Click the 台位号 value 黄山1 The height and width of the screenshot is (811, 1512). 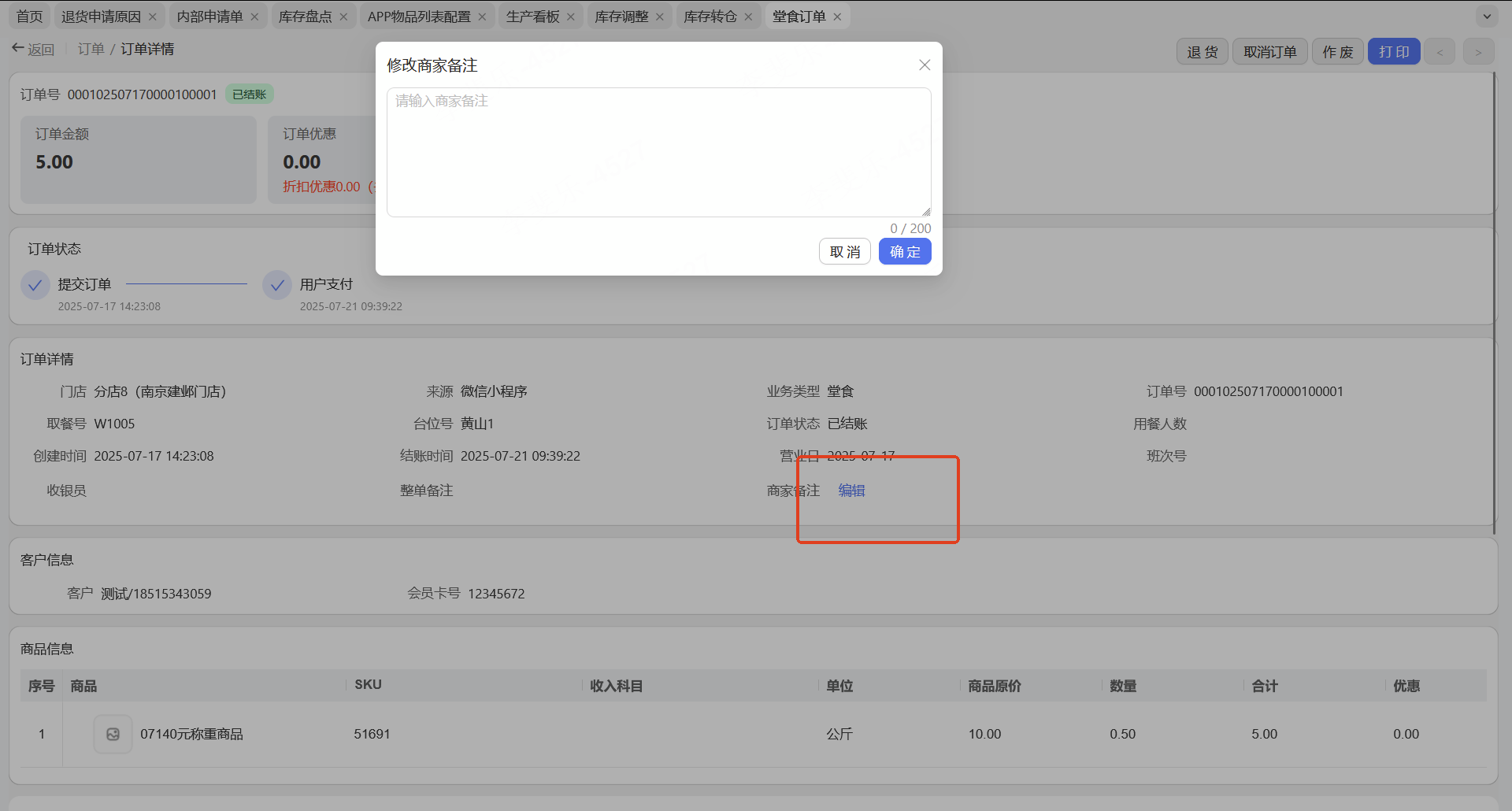(x=477, y=424)
